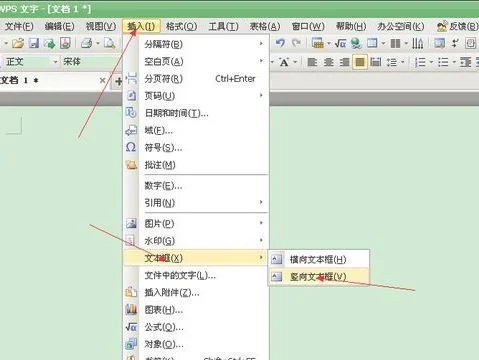This screenshot has width=479, height=360.
Task: Open the 格式(O) menu
Action: point(182,26)
